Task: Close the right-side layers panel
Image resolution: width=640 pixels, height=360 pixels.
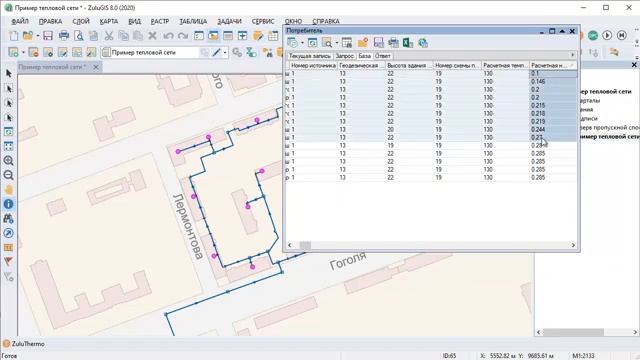Action: coord(634,64)
